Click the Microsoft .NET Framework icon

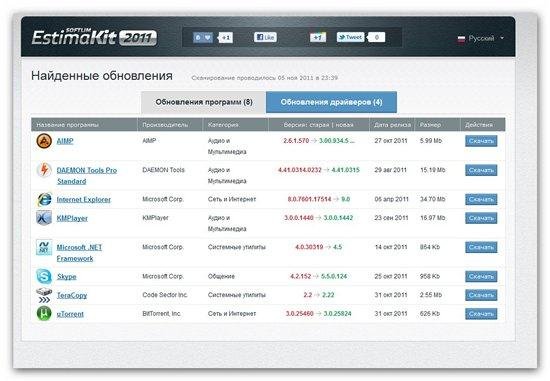click(44, 247)
